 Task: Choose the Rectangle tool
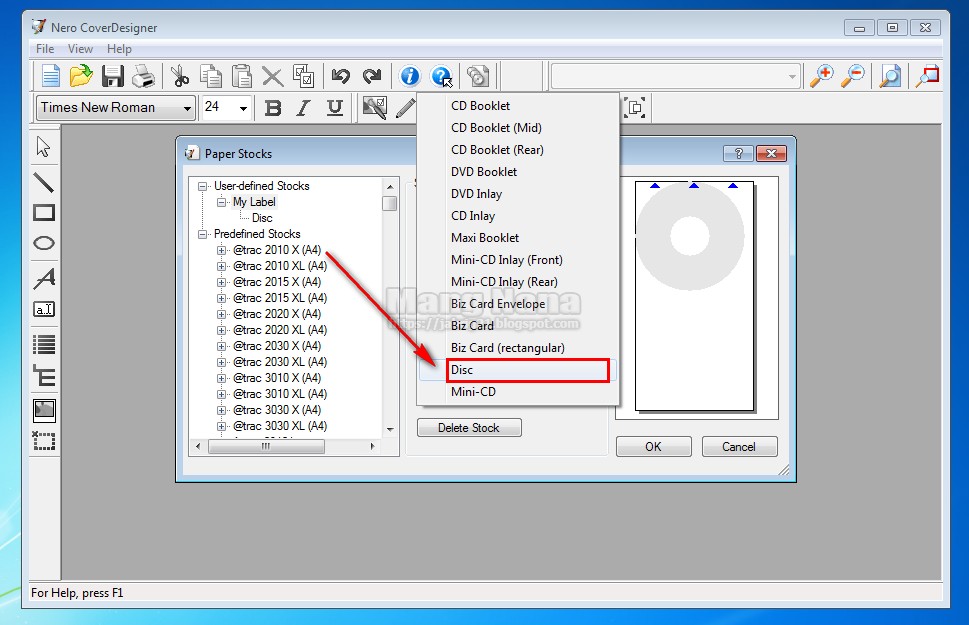(x=43, y=212)
